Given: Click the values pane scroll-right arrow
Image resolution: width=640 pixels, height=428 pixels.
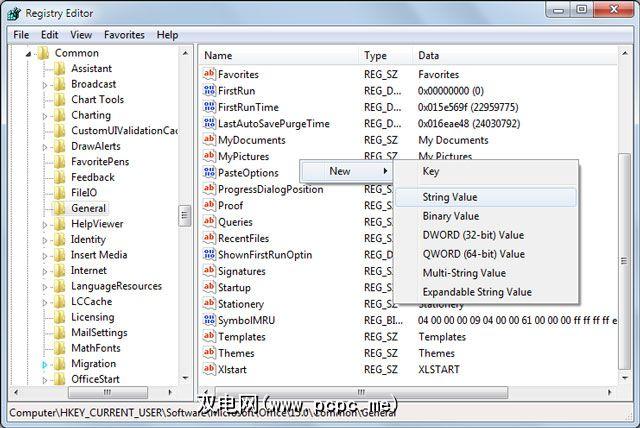Looking at the screenshot, I should point(609,392).
